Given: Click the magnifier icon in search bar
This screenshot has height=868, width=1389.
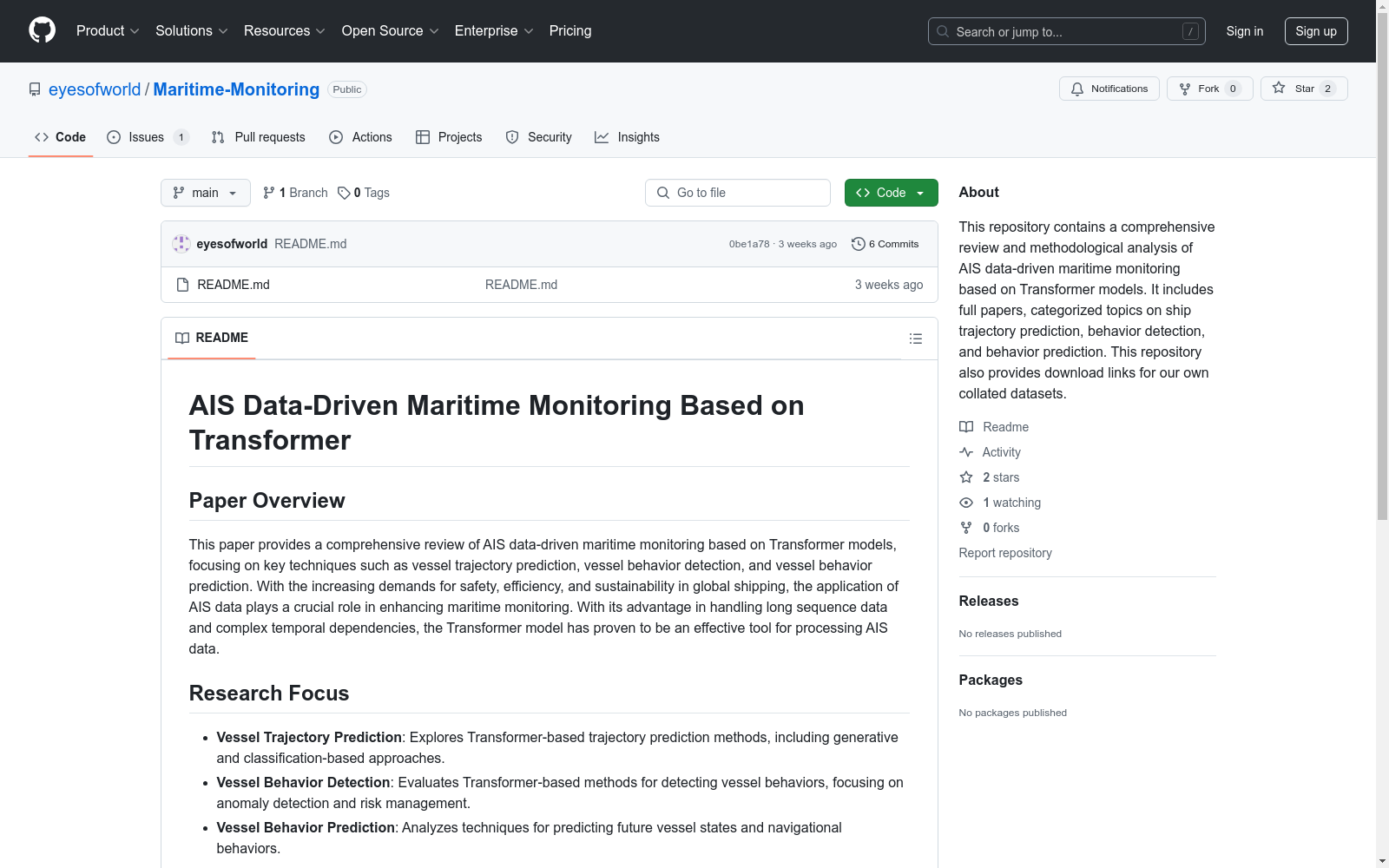Looking at the screenshot, I should click(x=943, y=31).
